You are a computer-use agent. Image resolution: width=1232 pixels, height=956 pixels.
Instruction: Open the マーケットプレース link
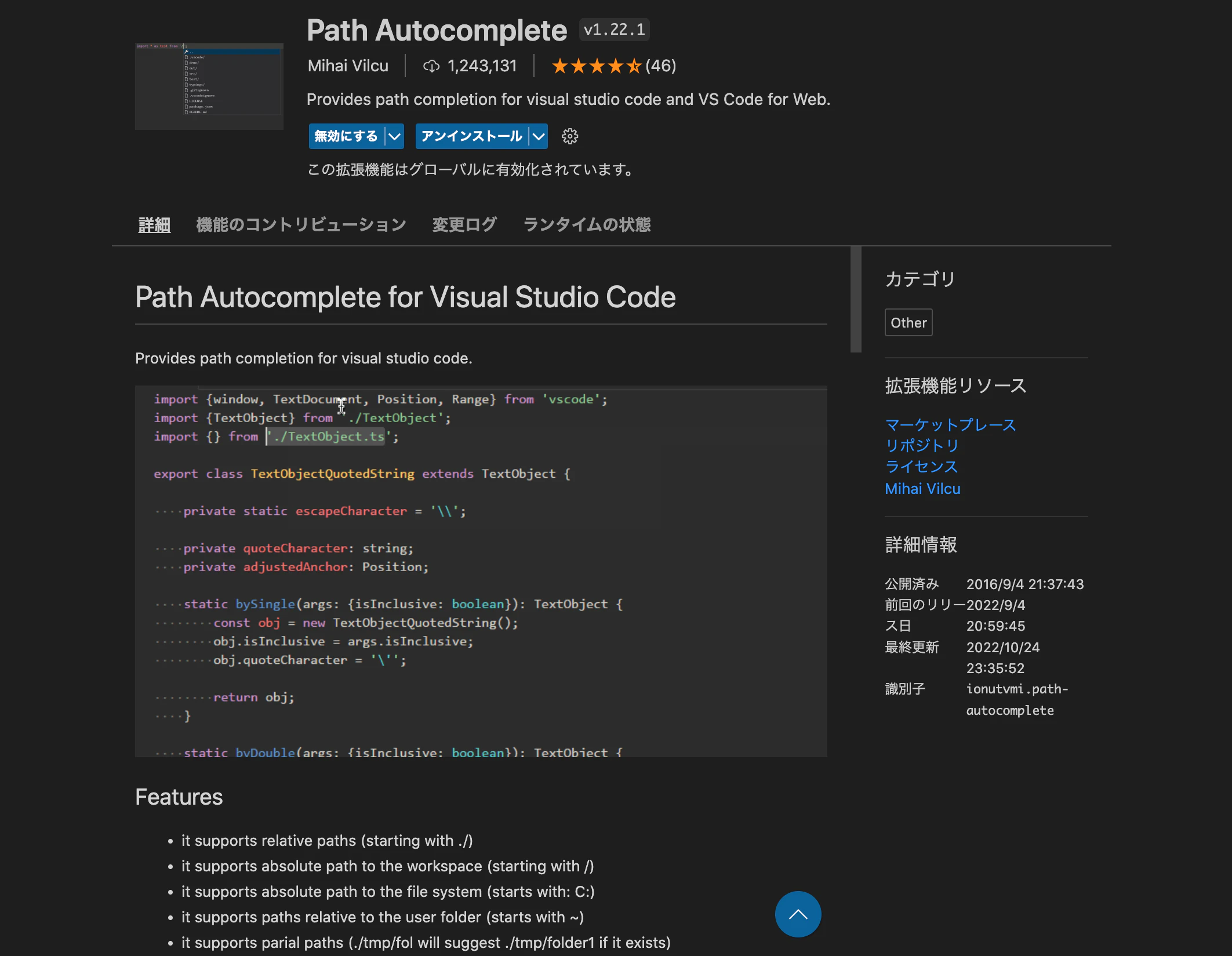pos(950,425)
